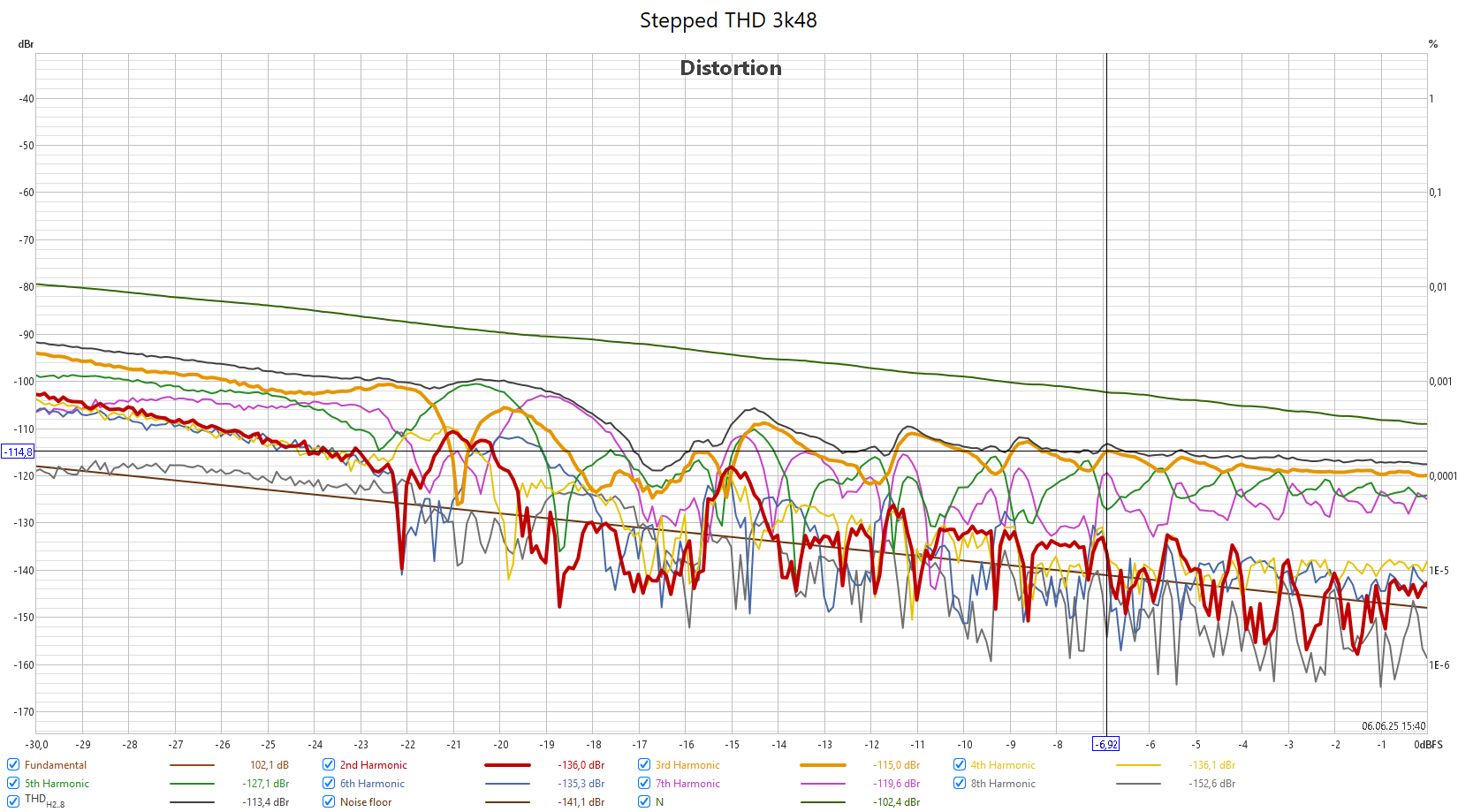Click the 3rd Harmonic value -115,0 dBr
The height and width of the screenshot is (812, 1458).
[897, 765]
